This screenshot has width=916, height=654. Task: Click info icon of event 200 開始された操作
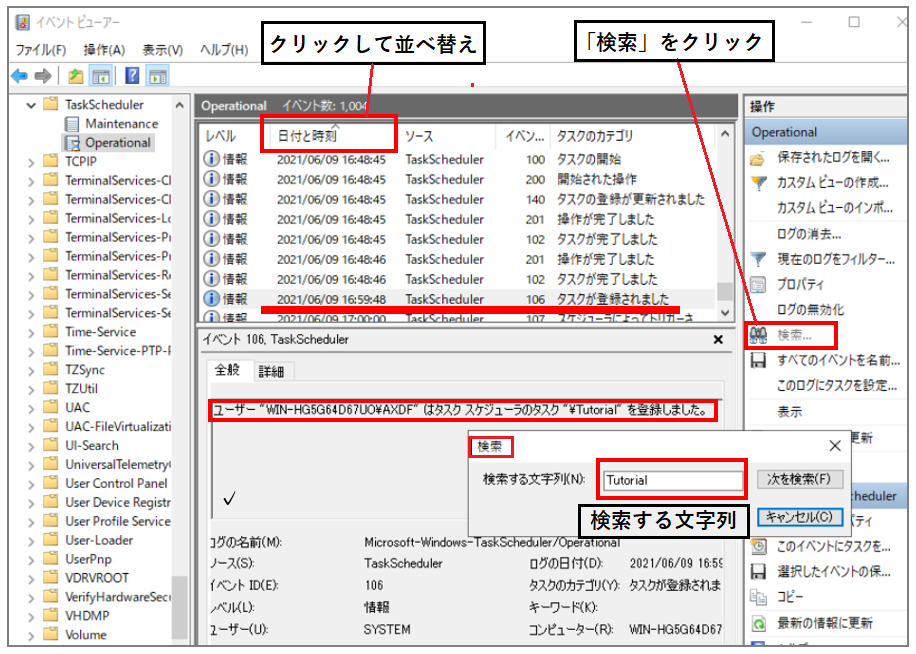click(x=211, y=179)
